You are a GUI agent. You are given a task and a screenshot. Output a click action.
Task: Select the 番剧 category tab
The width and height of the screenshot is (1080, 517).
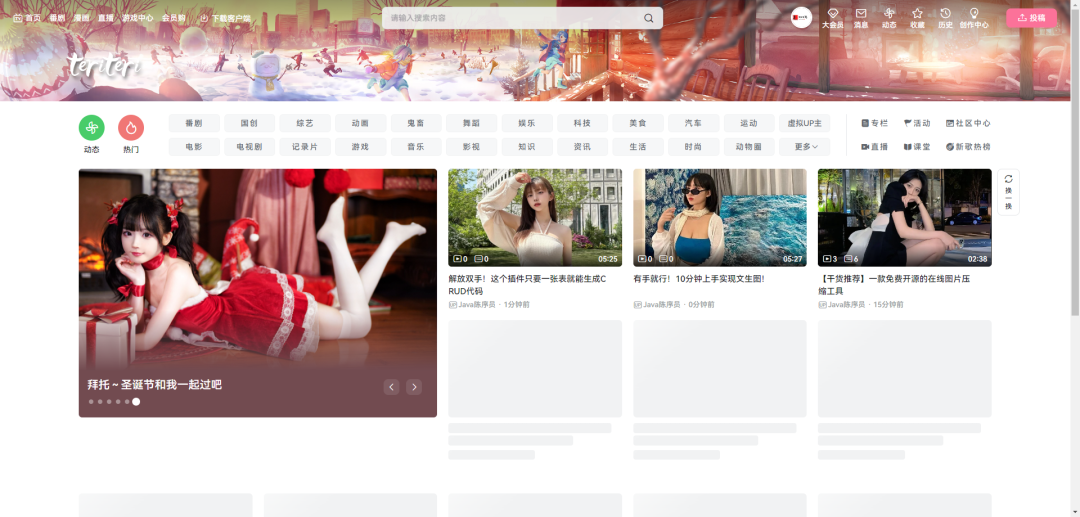coord(194,124)
